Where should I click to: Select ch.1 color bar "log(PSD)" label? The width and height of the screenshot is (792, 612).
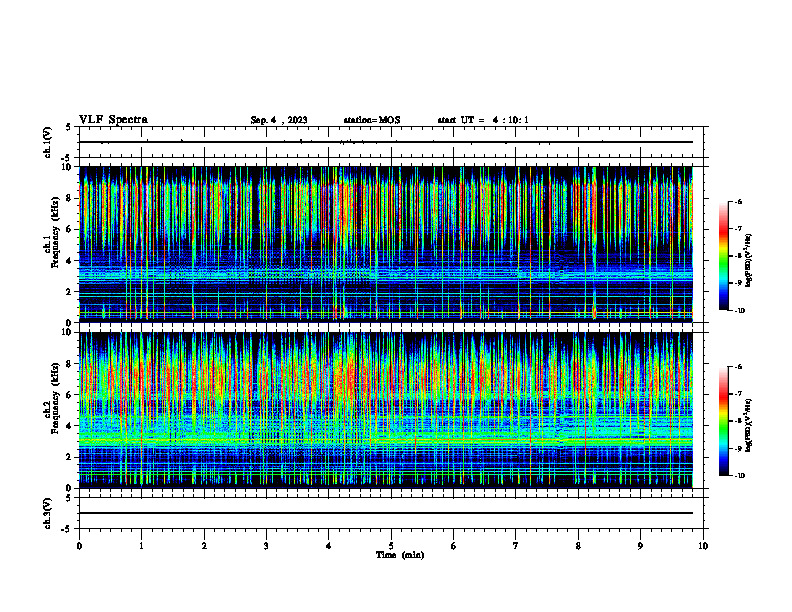[749, 261]
